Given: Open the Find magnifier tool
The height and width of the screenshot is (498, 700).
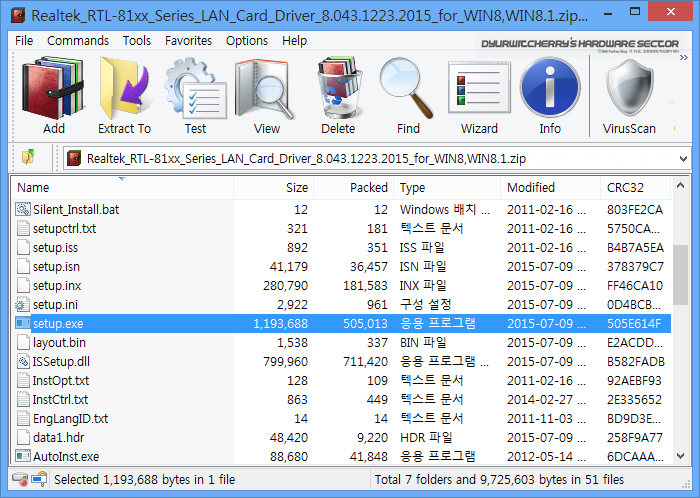Looking at the screenshot, I should 408,87.
